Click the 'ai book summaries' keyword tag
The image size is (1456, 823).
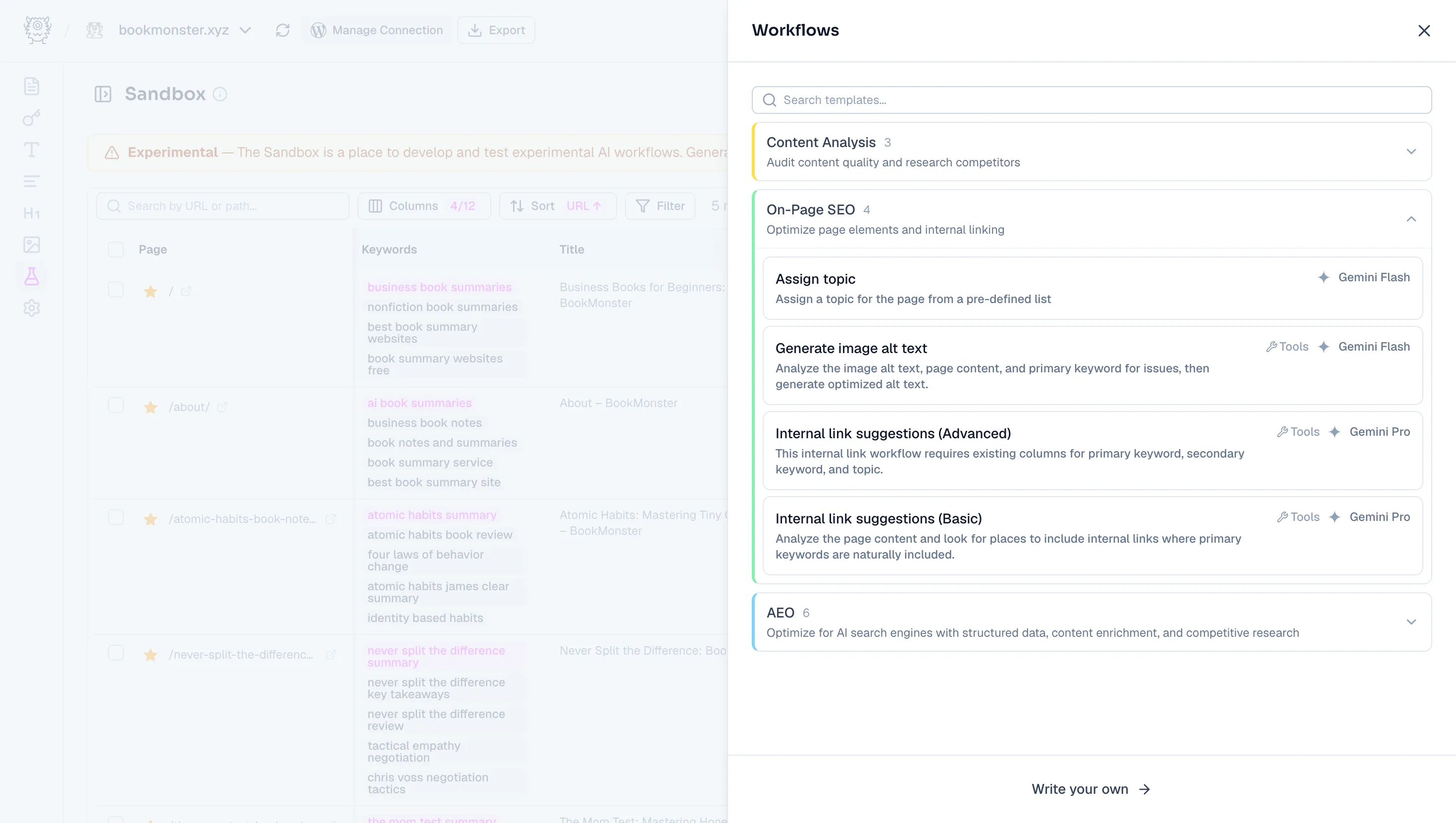pyautogui.click(x=419, y=404)
